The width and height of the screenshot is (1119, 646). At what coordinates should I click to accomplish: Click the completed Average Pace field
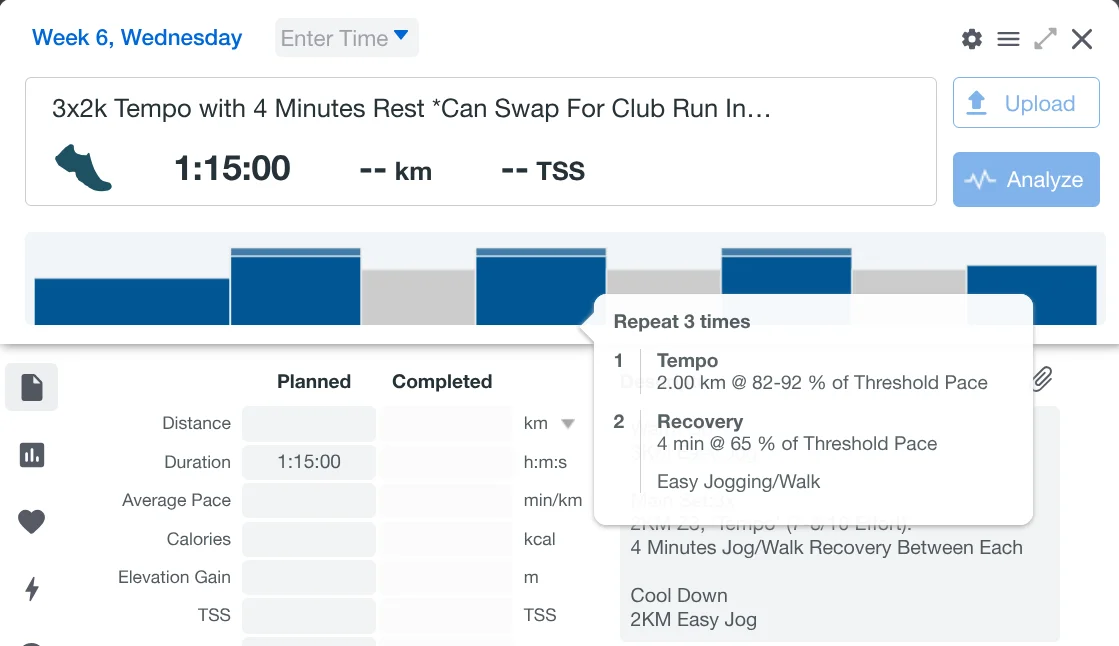[x=447, y=500]
